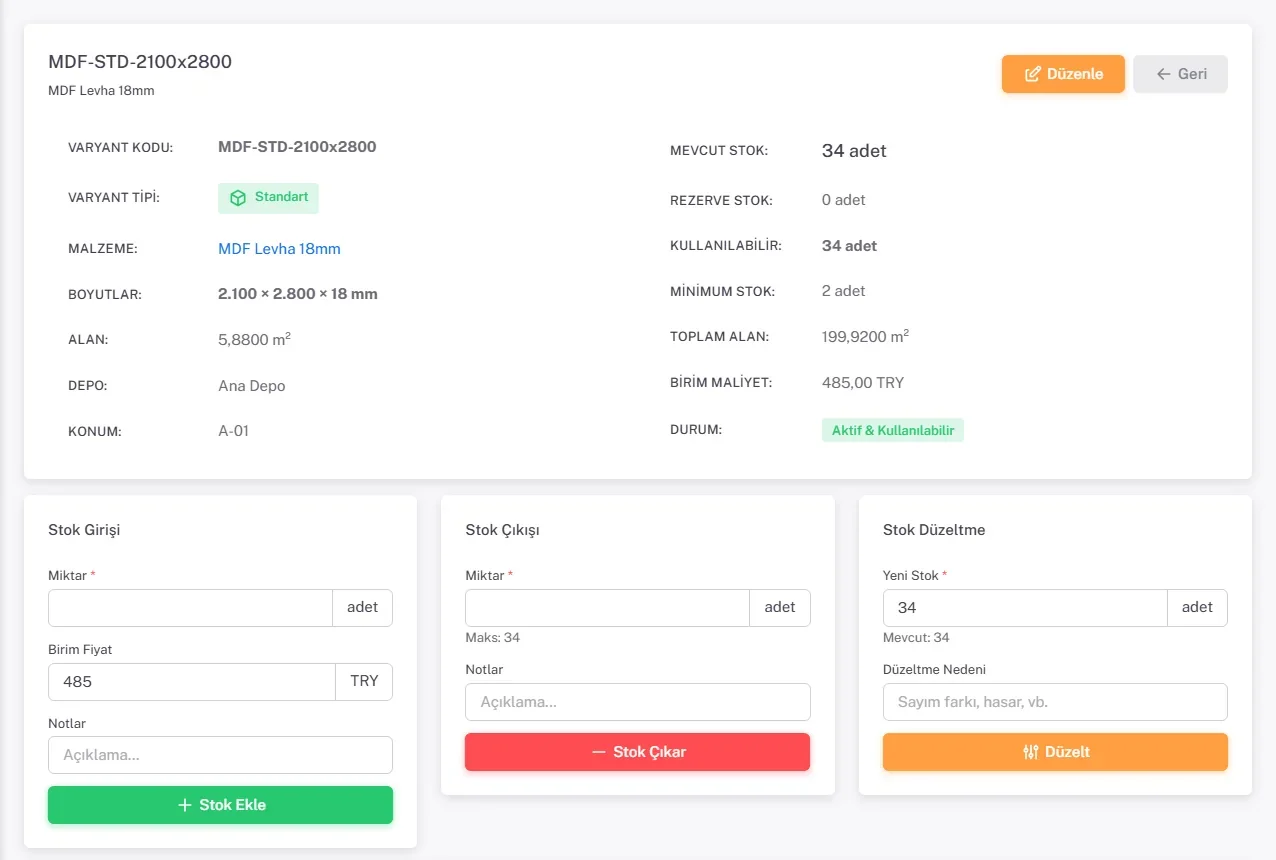Viewport: 1276px width, 860px height.
Task: Click the cube icon in Standart badge
Action: pos(238,198)
